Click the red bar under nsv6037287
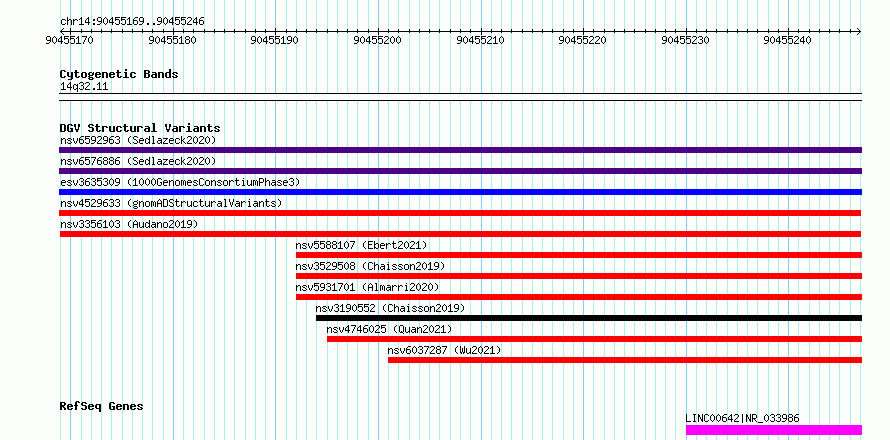890x440 pixels. 625,360
